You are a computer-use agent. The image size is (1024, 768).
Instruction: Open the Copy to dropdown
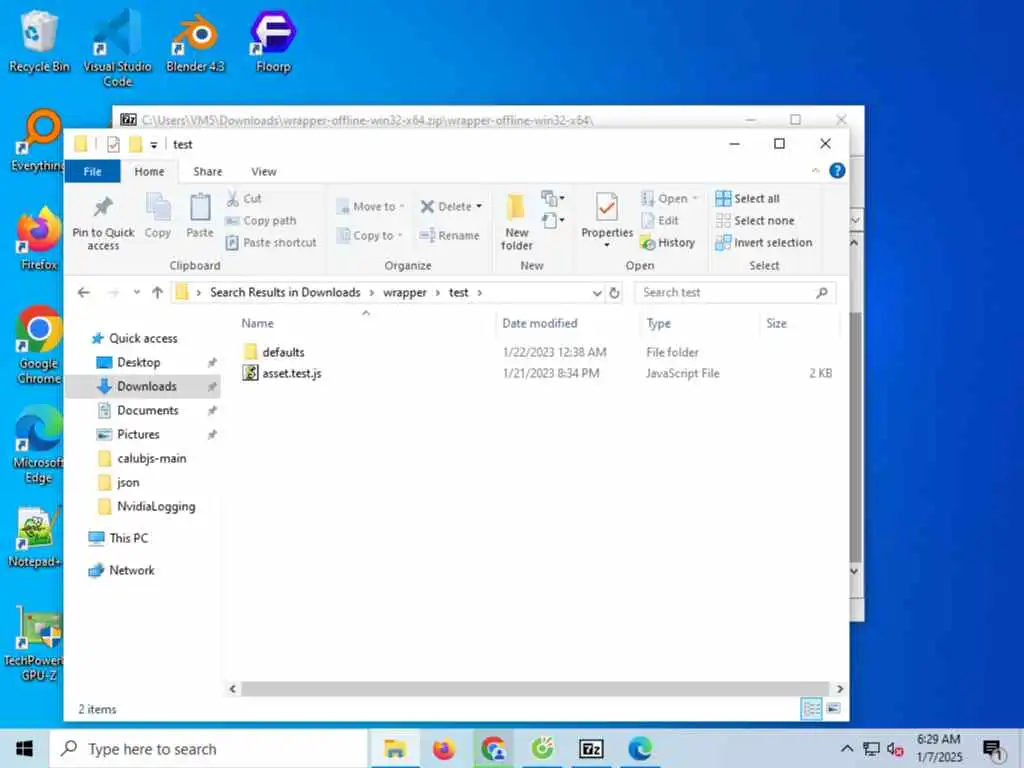click(370, 235)
